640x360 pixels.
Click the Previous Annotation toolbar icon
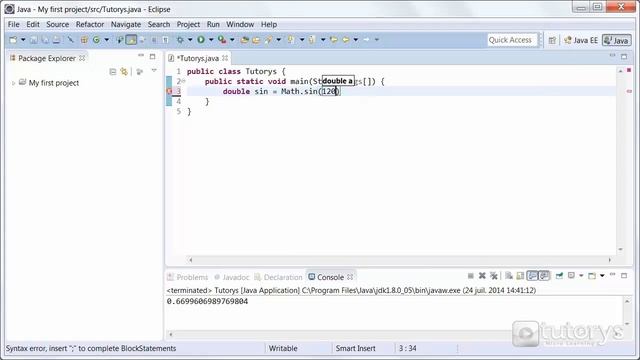point(312,40)
